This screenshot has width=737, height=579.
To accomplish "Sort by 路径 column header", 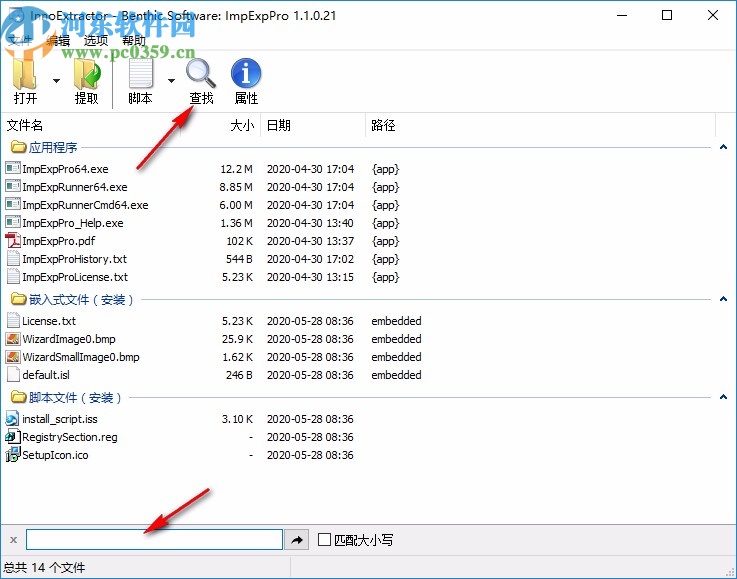I will point(541,125).
